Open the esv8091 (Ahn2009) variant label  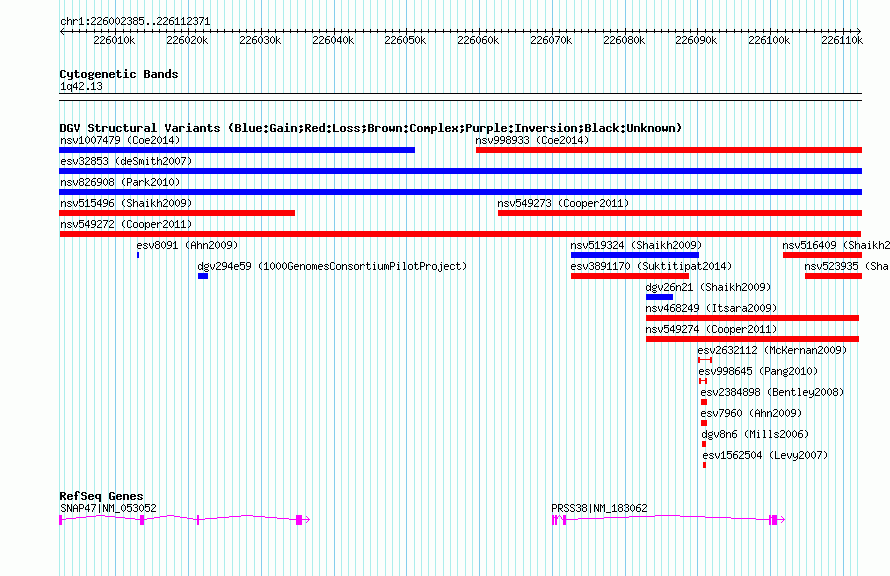(x=187, y=245)
